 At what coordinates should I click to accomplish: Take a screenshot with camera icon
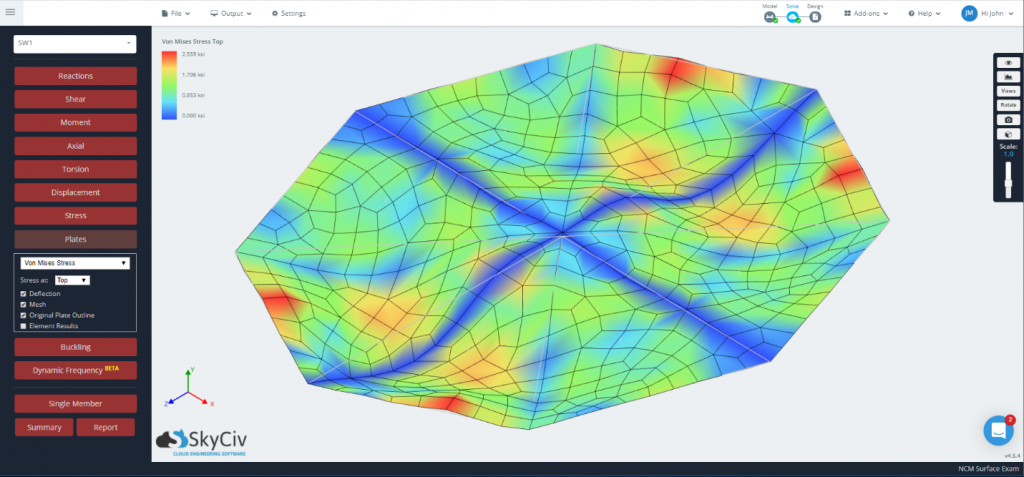pyautogui.click(x=1008, y=119)
